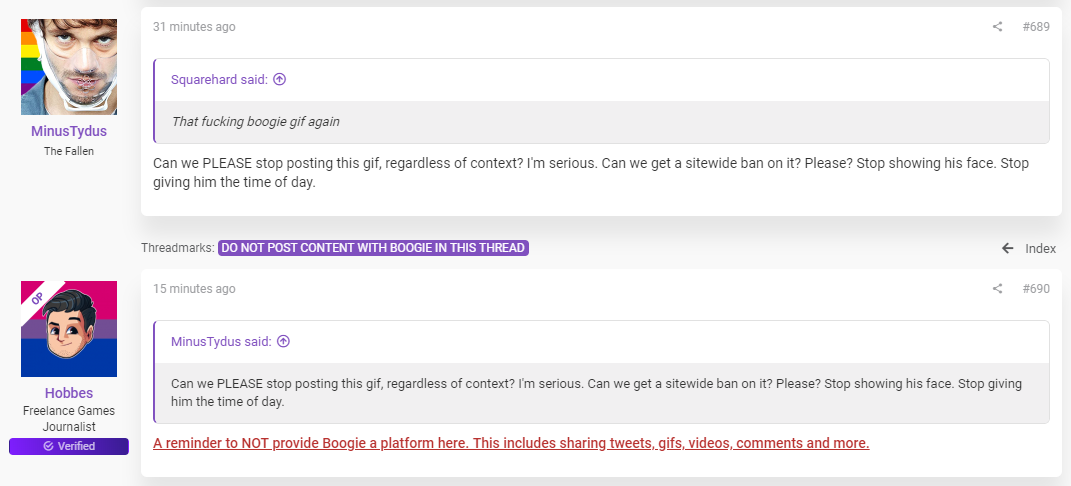Go to threadmarks Index
Viewport: 1071px width, 486px height.
tap(1040, 248)
